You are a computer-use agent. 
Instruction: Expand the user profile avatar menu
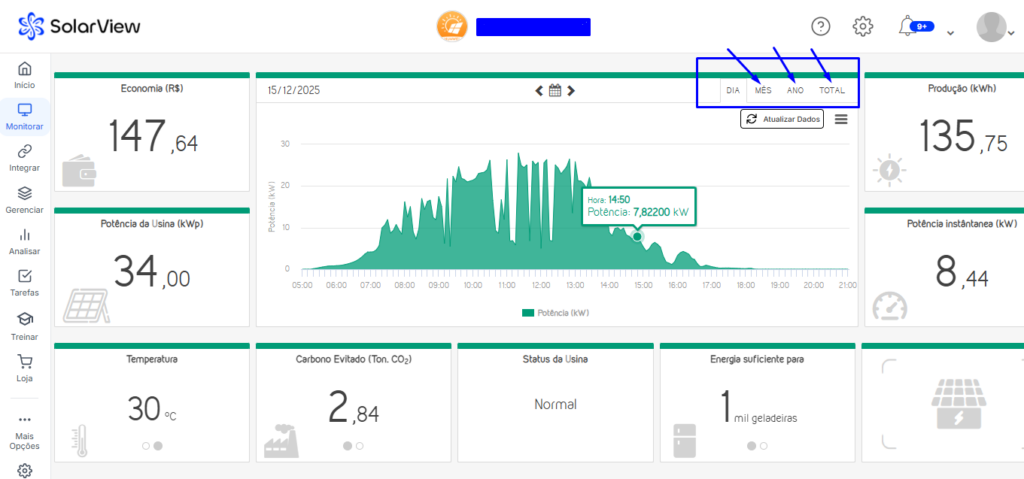pyautogui.click(x=991, y=26)
